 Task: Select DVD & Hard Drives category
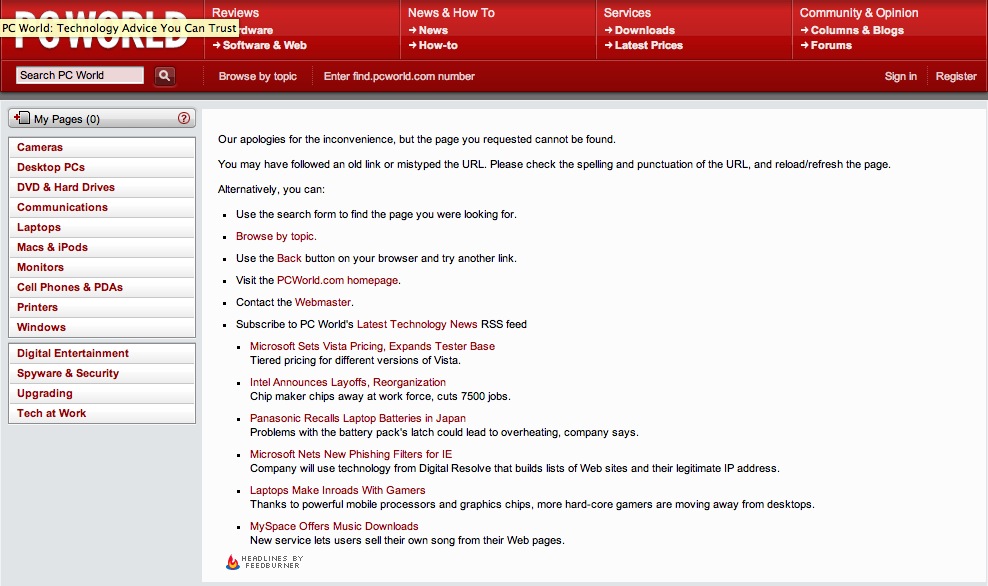[x=102, y=188]
